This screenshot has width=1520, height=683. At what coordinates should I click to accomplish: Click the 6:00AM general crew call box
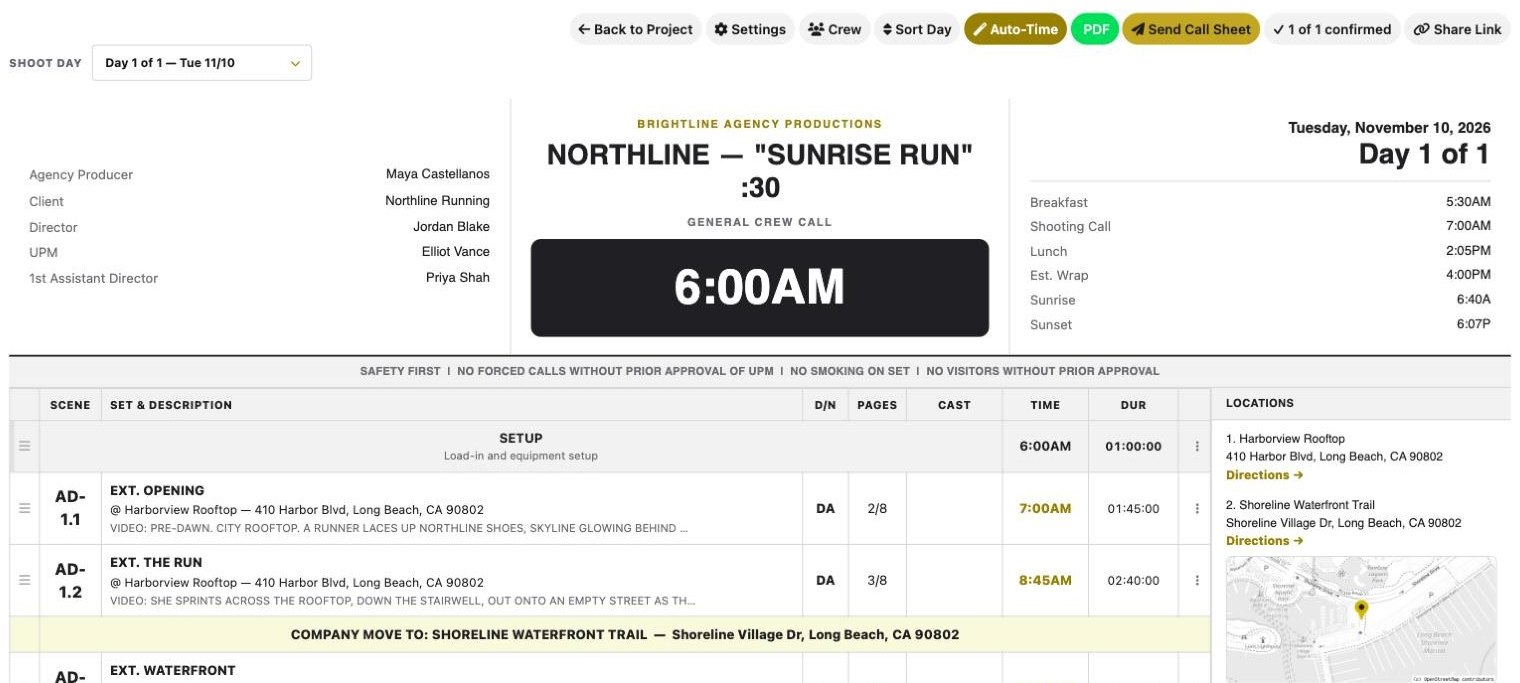click(x=760, y=288)
